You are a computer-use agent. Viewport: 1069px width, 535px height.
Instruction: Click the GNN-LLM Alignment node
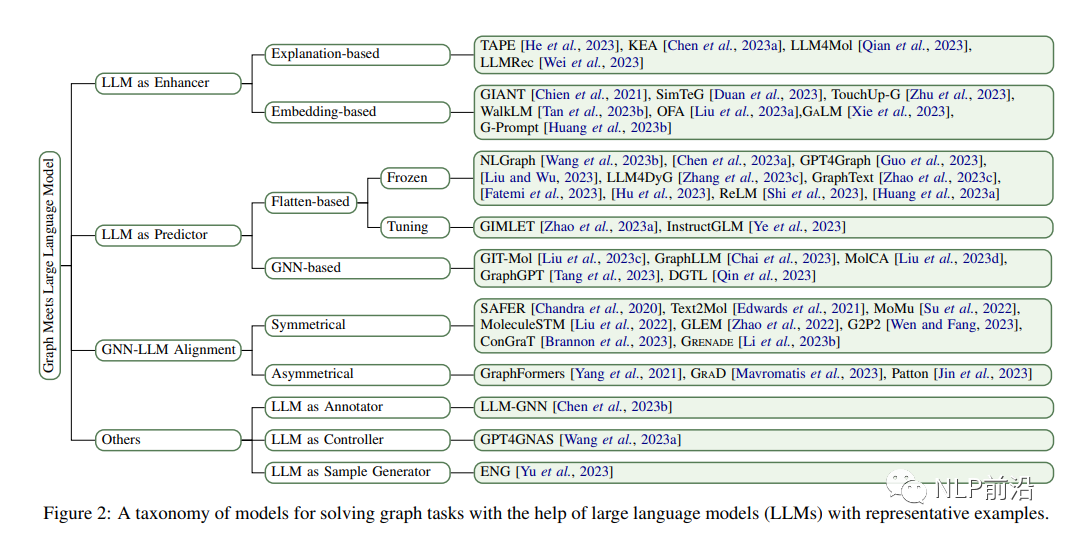click(x=168, y=350)
